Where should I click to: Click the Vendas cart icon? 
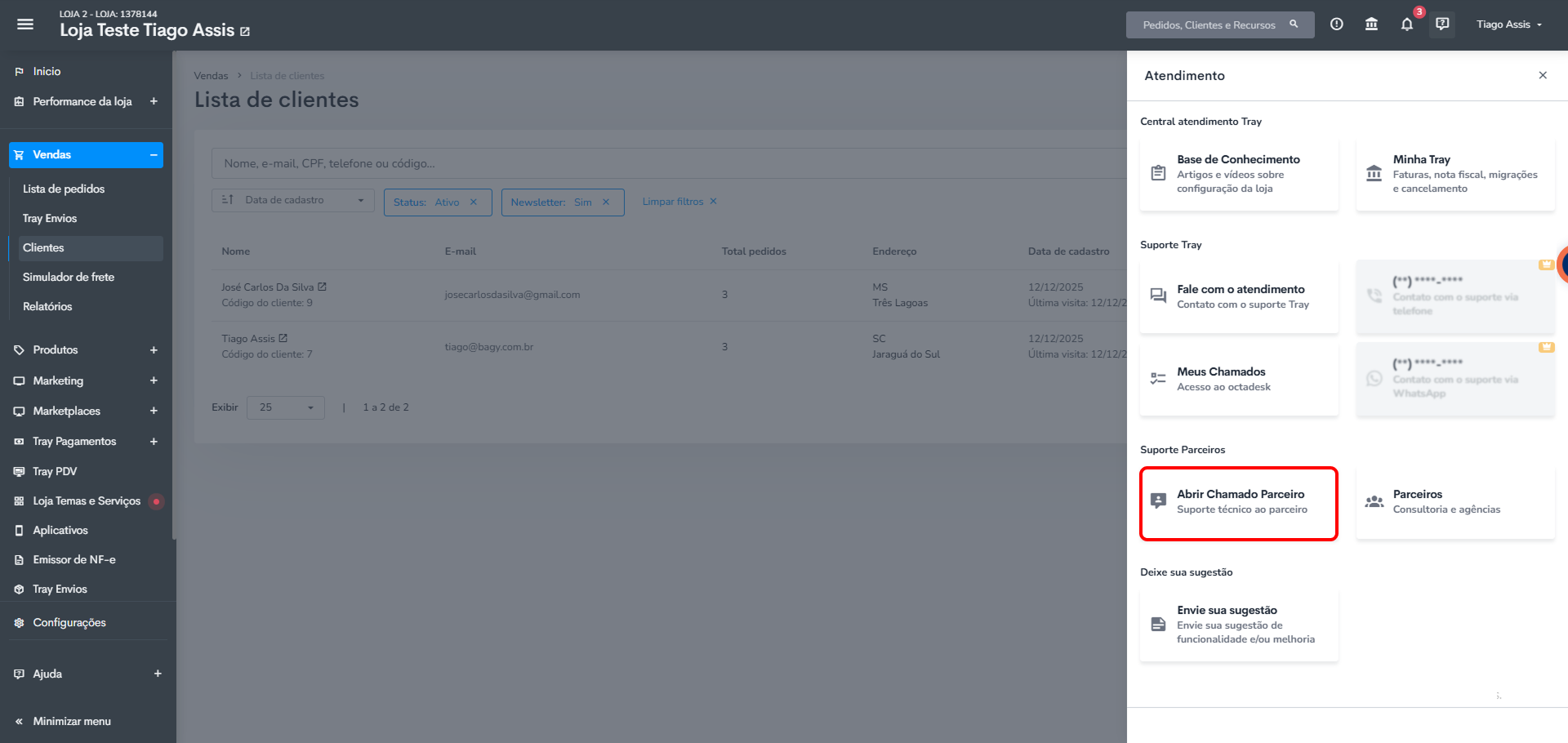(19, 155)
